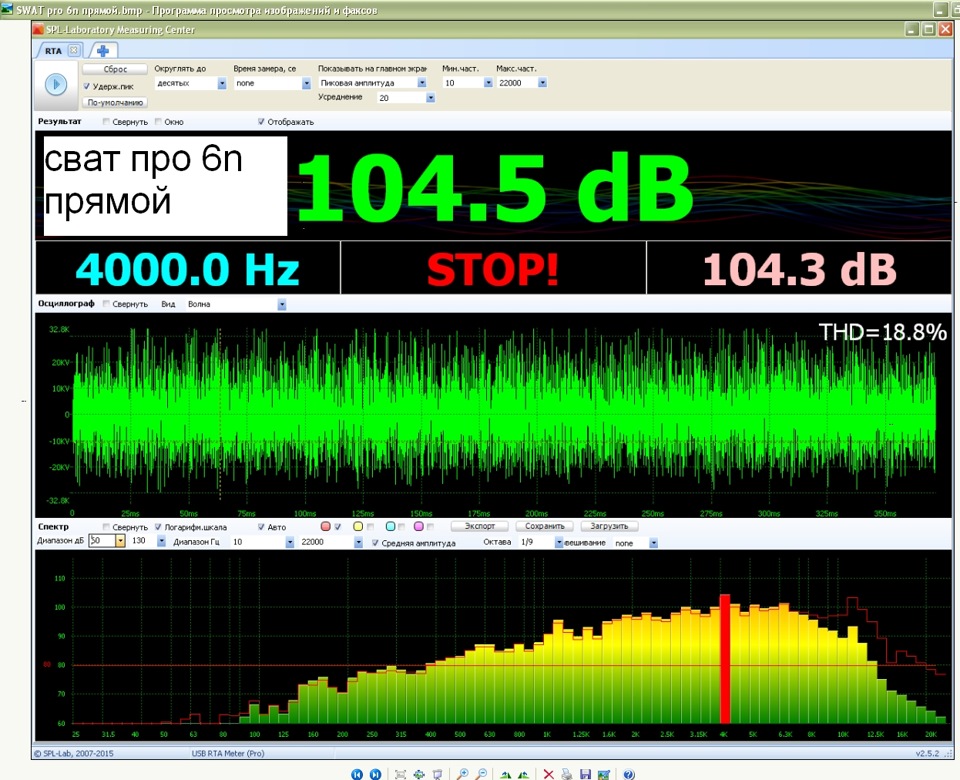The height and width of the screenshot is (780, 960).
Task: Toggle the Авто checkbox
Action: click(261, 527)
